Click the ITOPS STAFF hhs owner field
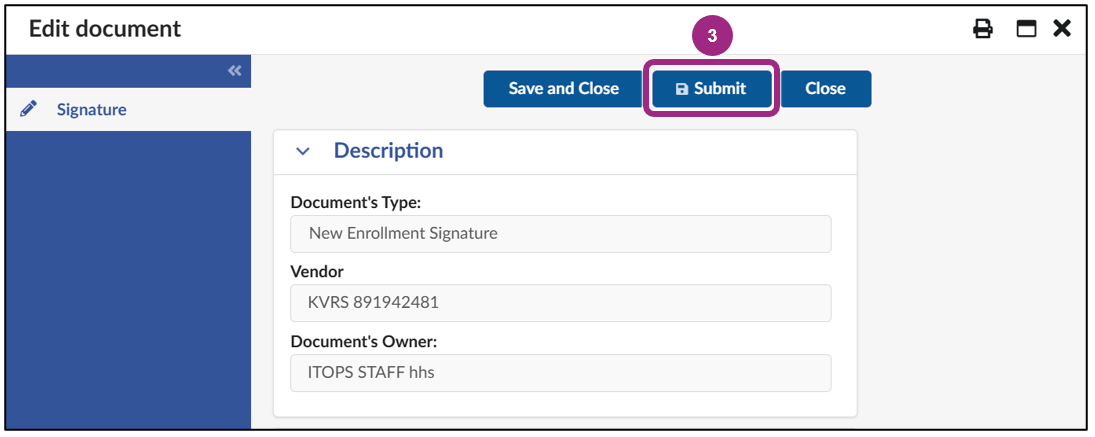1095x437 pixels. click(560, 373)
